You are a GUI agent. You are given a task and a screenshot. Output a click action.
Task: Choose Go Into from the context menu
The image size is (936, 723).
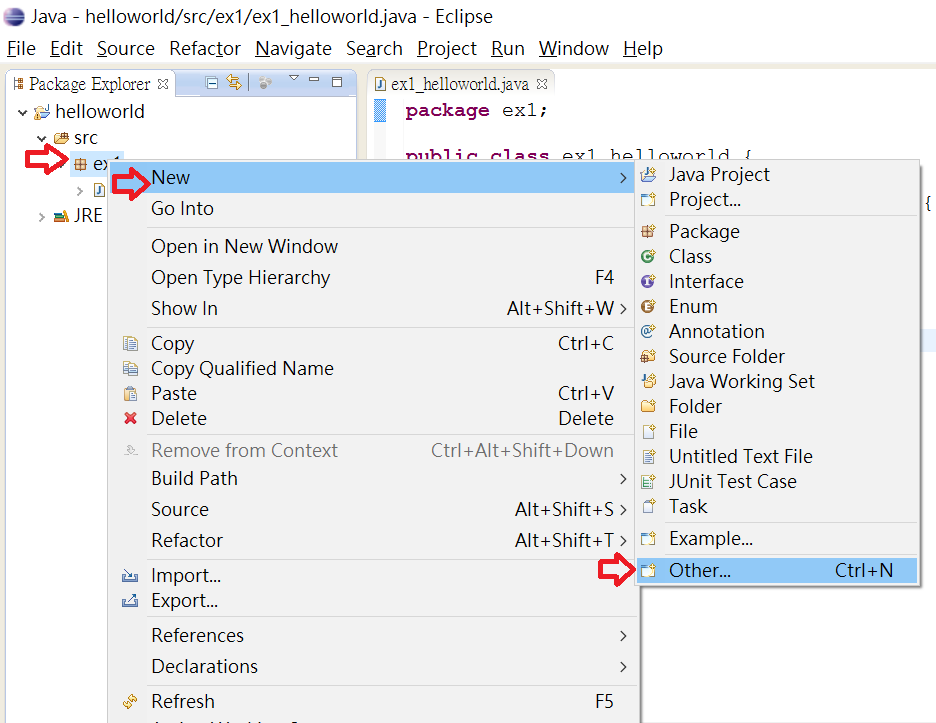(x=373, y=208)
